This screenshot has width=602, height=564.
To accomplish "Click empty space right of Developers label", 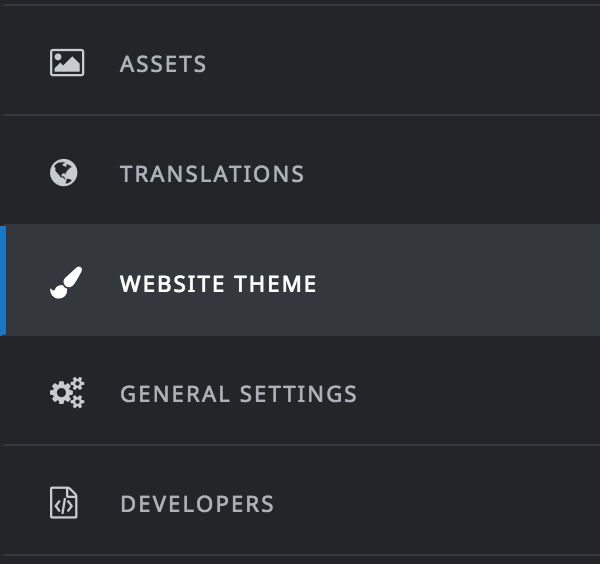I will tap(450, 503).
